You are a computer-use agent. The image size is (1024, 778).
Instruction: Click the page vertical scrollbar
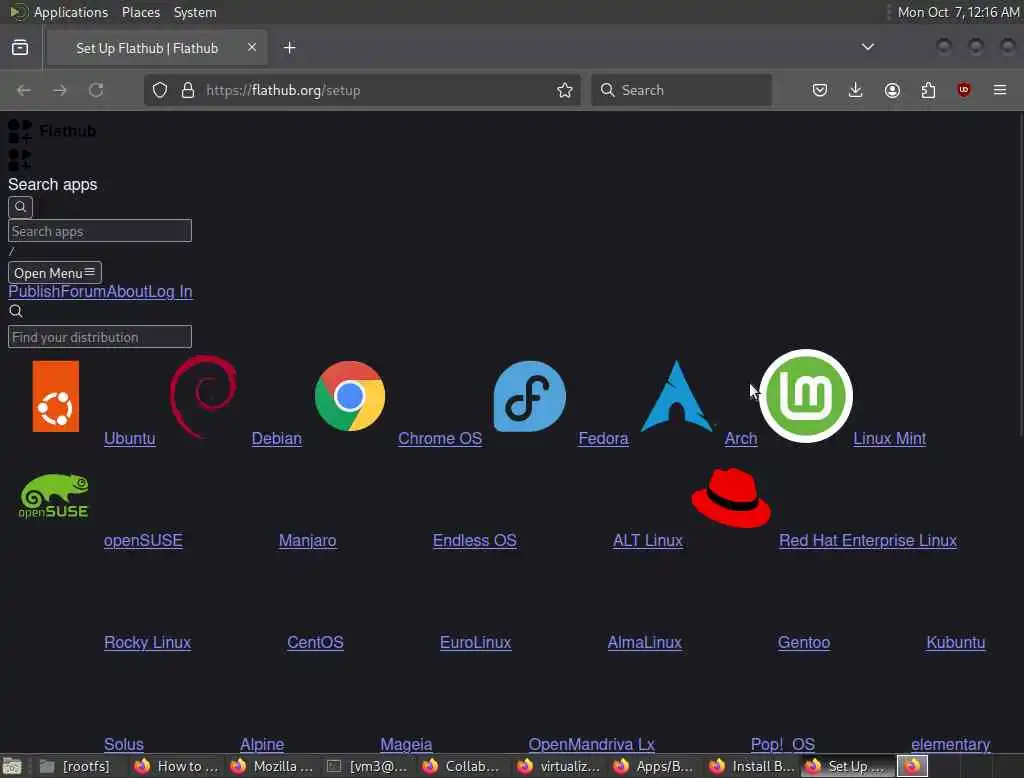(1020, 274)
